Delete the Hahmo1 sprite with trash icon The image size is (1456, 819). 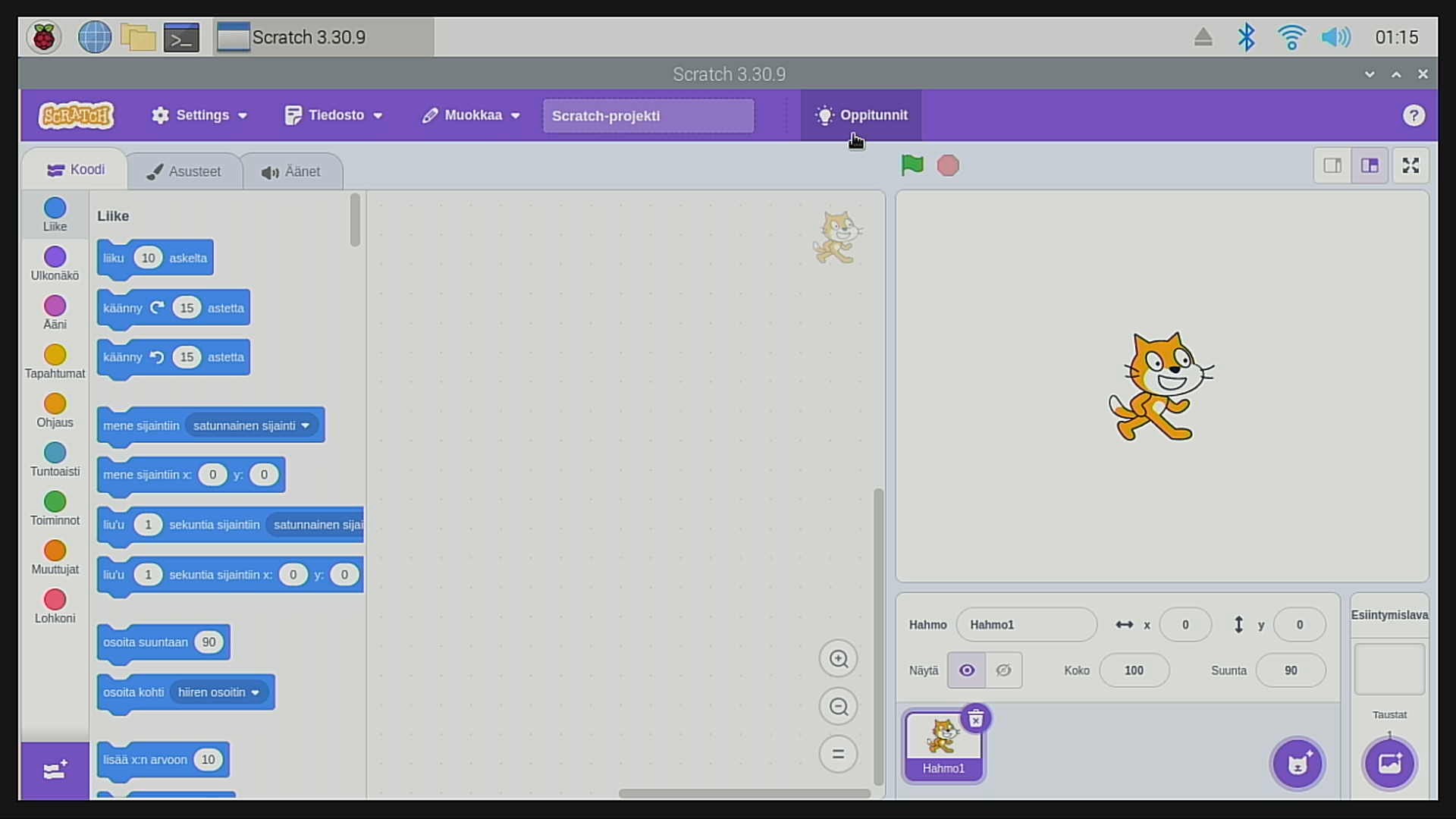click(x=976, y=718)
